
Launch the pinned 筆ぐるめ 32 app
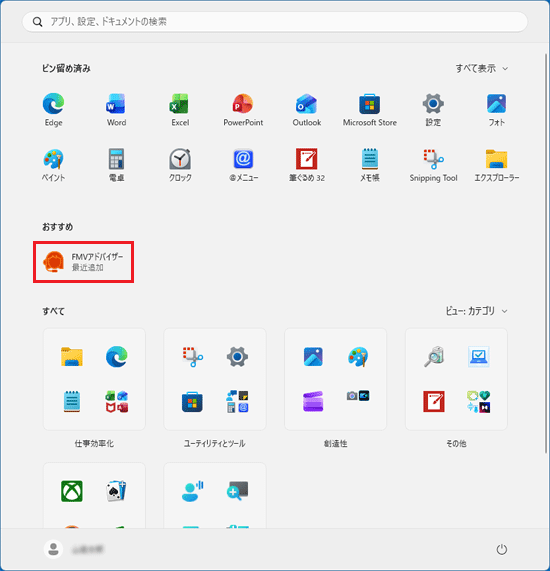[x=307, y=165]
